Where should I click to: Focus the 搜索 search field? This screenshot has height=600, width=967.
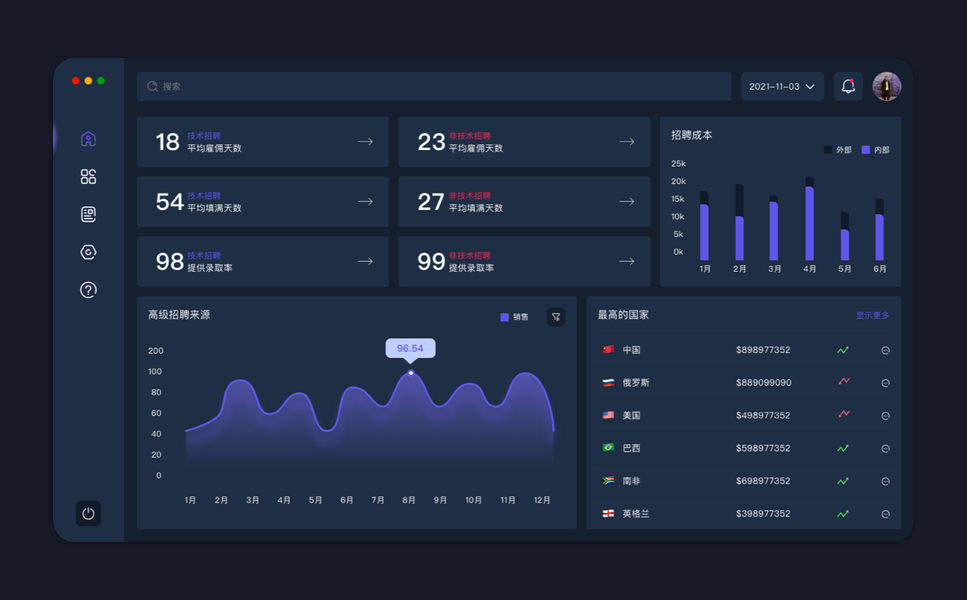pyautogui.click(x=434, y=86)
